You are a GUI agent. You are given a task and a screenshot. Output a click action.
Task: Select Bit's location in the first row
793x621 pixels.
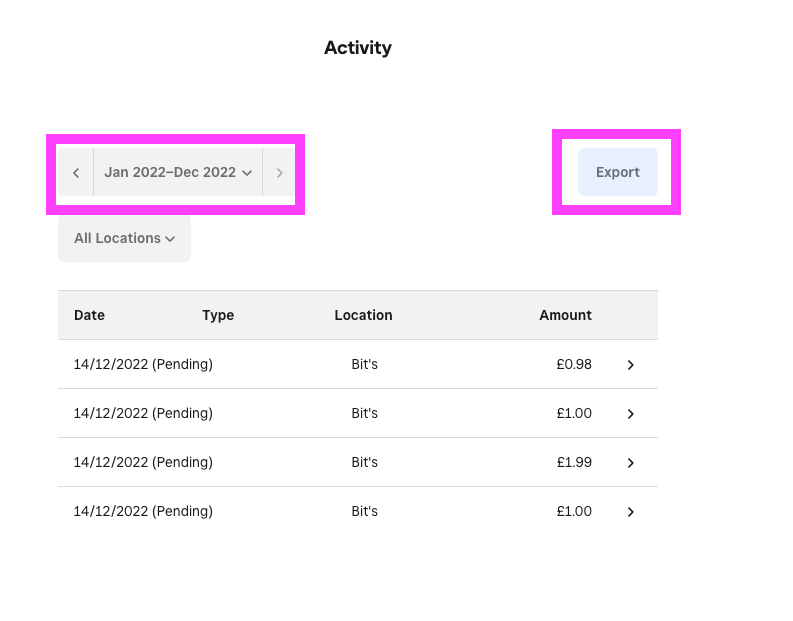click(x=364, y=365)
